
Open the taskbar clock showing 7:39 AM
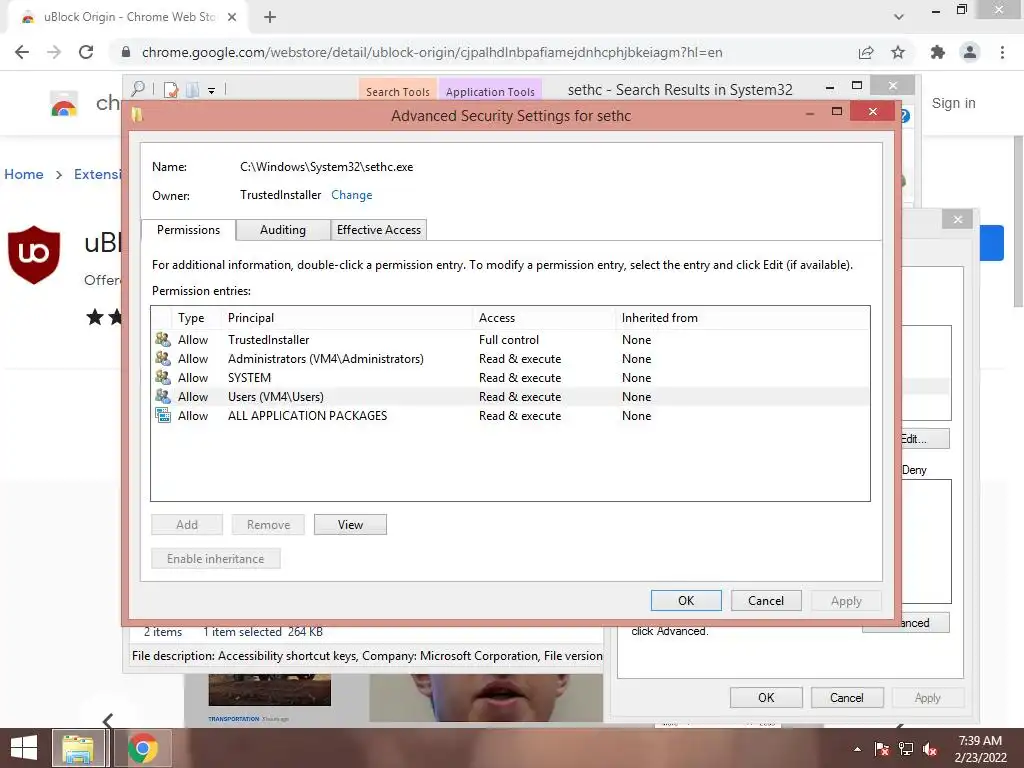tap(980, 749)
